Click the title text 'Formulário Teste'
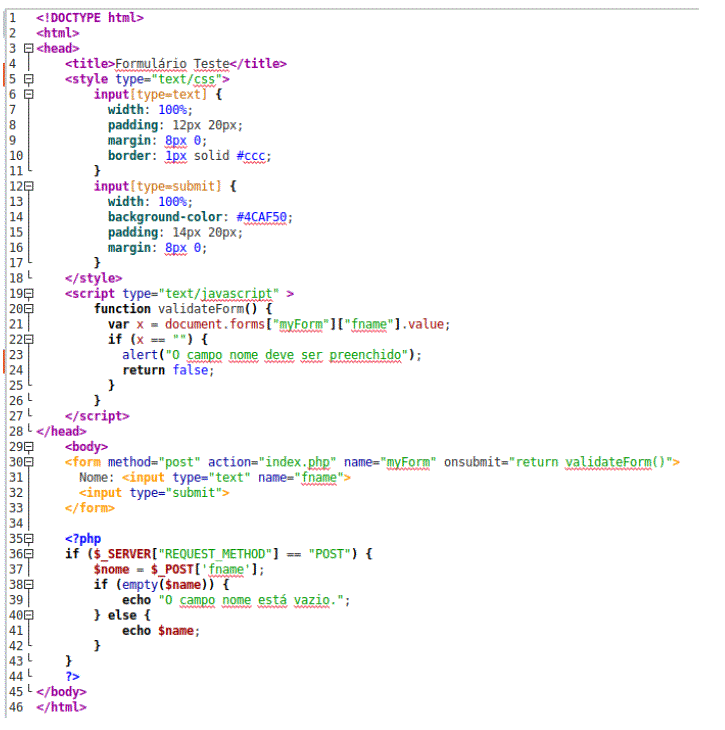Viewport: 725px width, 730px height. (172, 63)
